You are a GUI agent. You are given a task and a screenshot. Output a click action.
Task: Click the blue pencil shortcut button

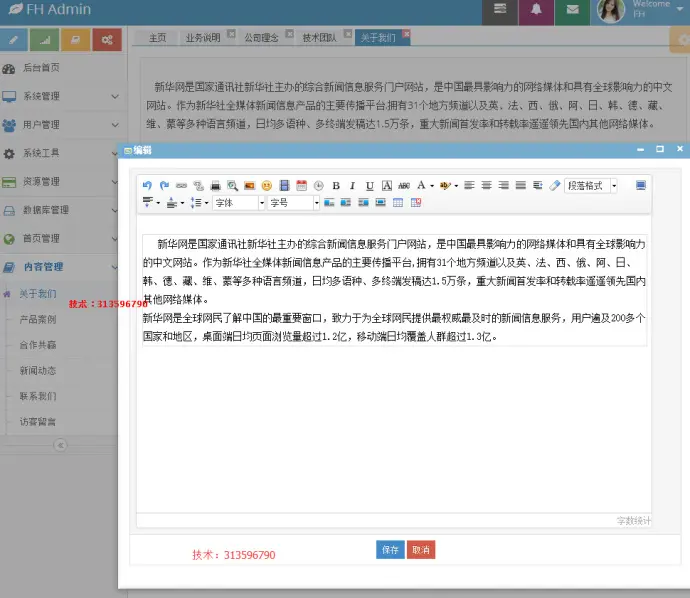click(14, 40)
